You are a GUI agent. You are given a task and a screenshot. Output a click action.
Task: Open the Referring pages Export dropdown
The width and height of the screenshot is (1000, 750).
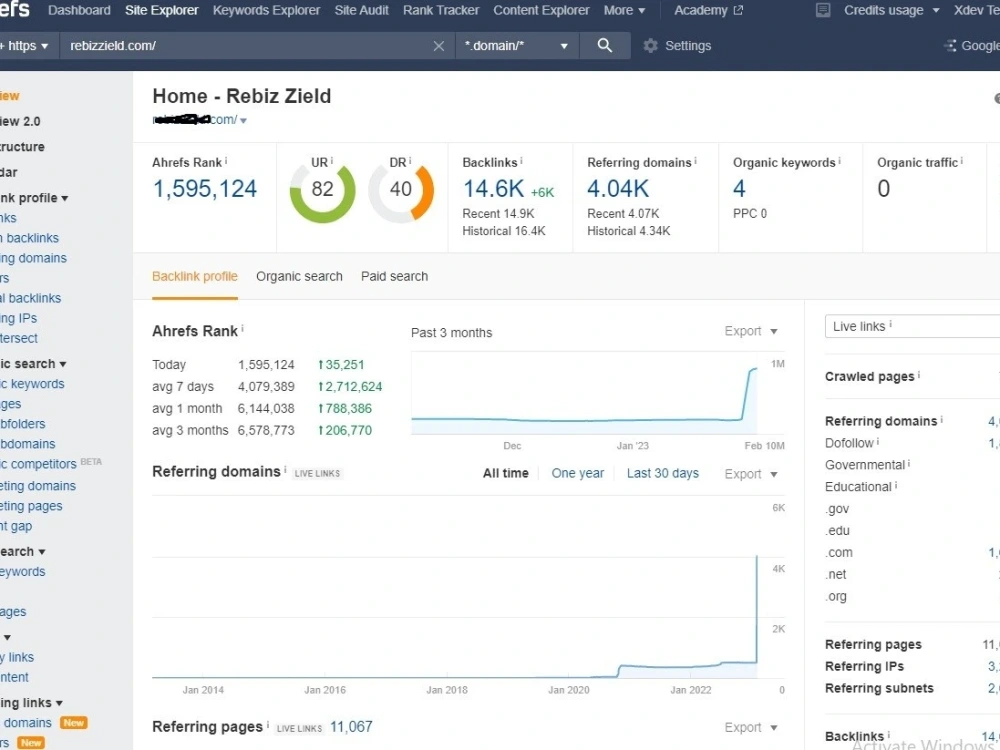click(751, 727)
